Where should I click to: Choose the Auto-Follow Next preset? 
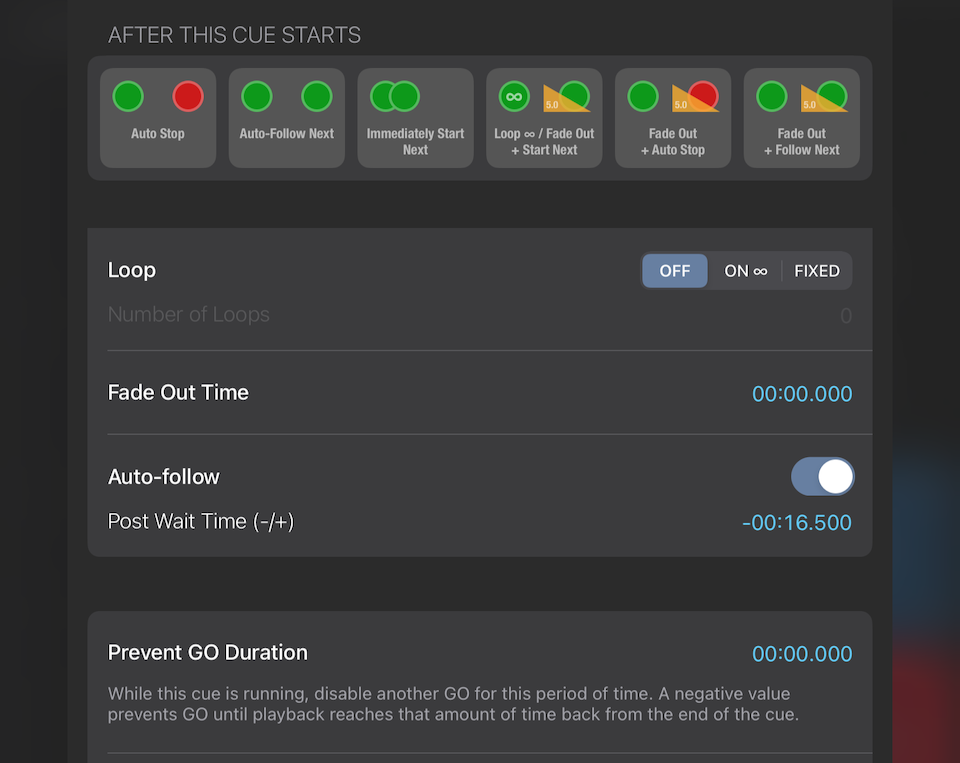tap(287, 117)
